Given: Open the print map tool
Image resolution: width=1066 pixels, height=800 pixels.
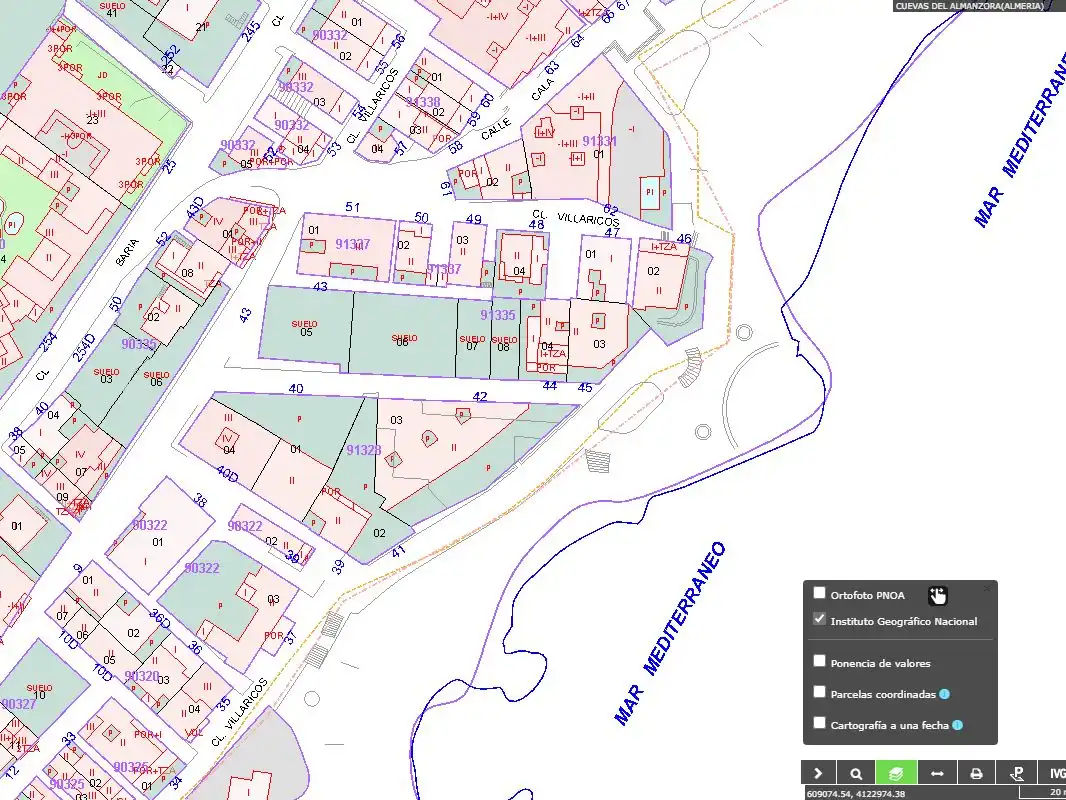Looking at the screenshot, I should (x=976, y=773).
